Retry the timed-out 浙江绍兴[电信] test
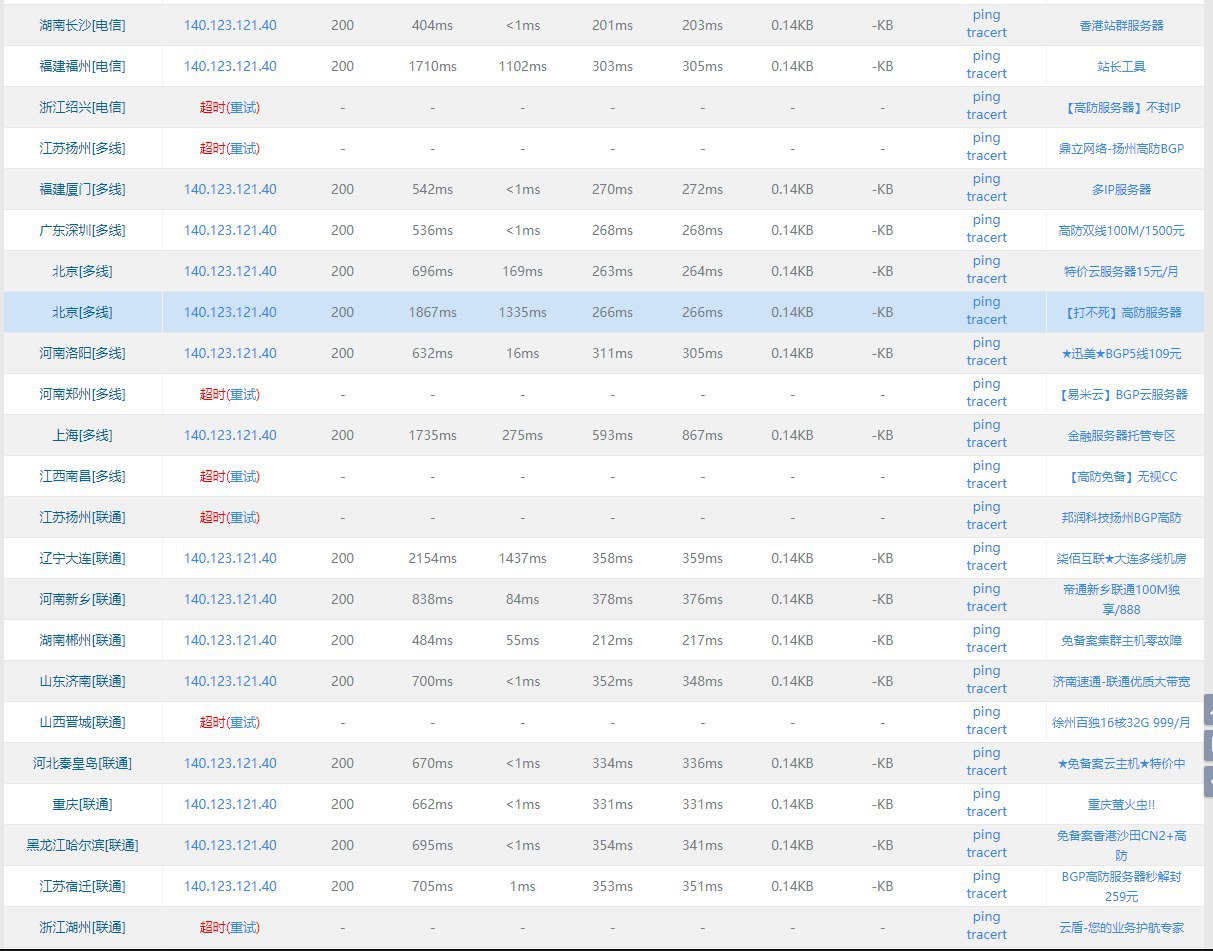 244,107
